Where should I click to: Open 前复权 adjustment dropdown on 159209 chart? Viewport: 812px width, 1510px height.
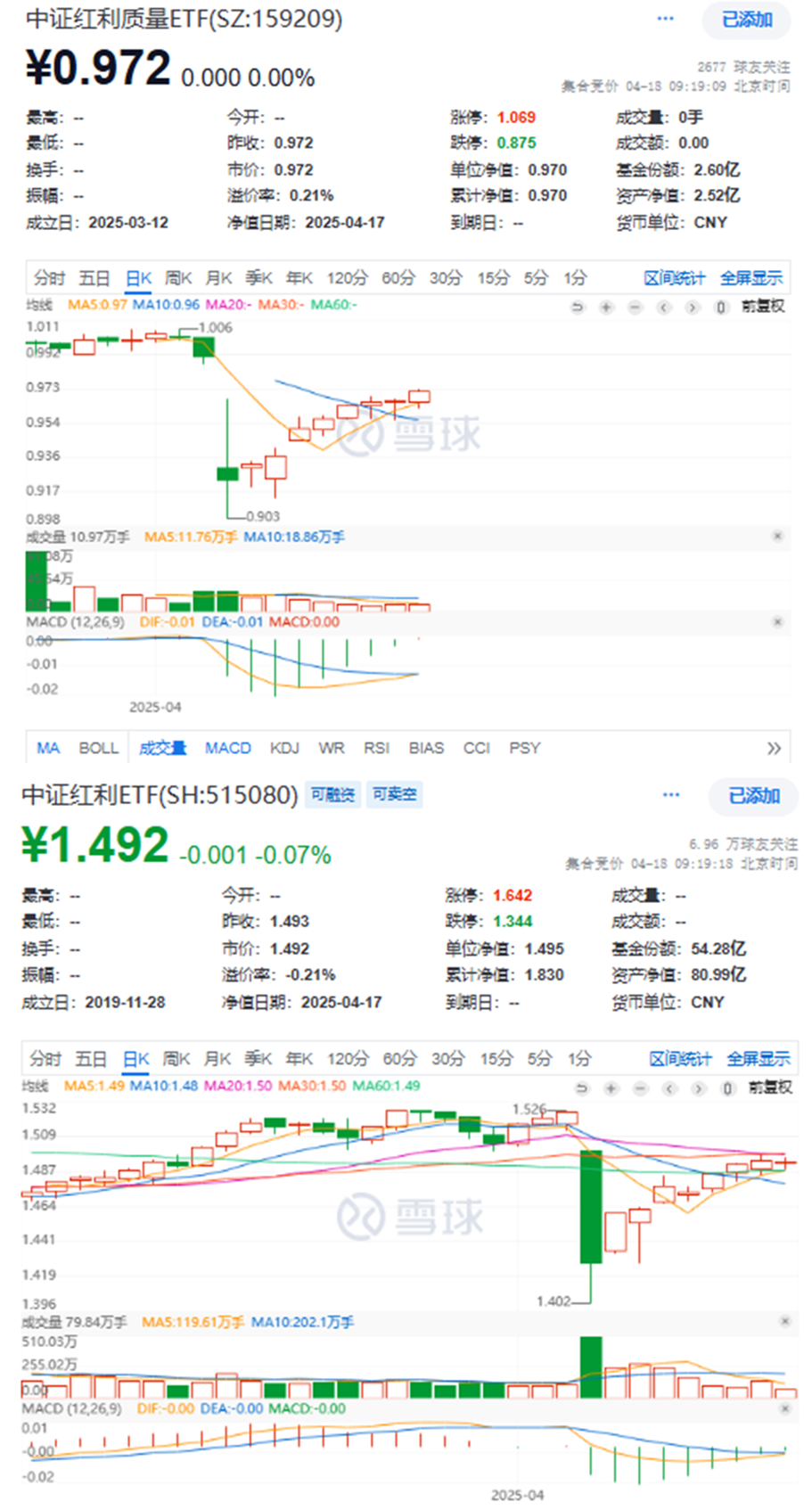point(763,307)
